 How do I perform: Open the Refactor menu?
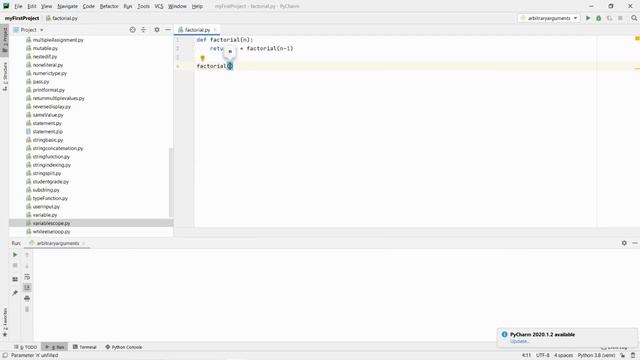click(109, 6)
